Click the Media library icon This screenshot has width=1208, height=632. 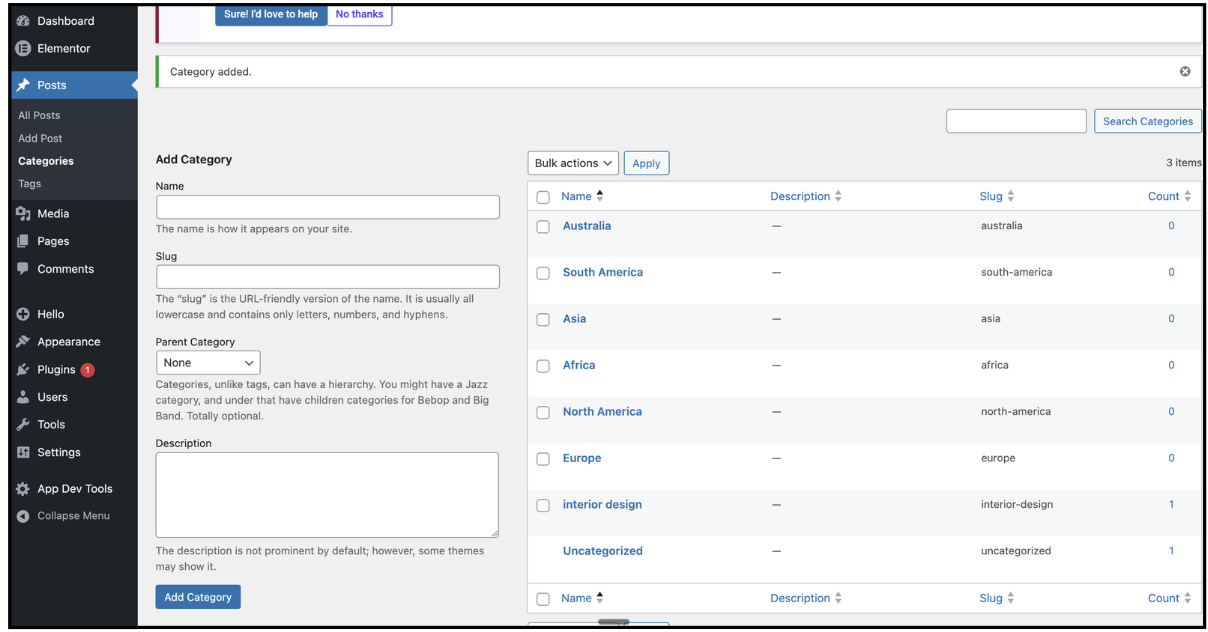(x=23, y=213)
